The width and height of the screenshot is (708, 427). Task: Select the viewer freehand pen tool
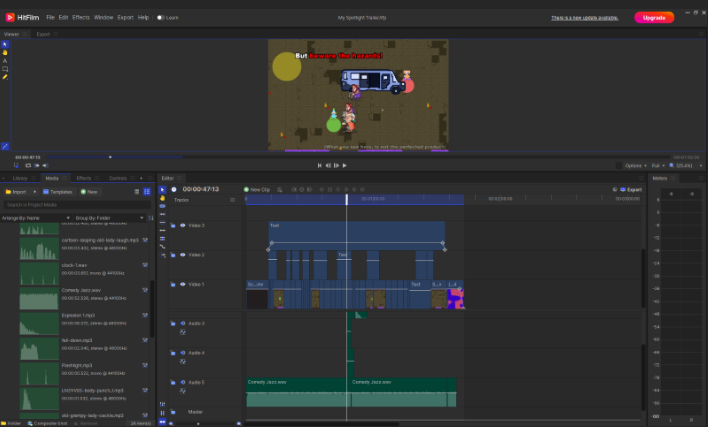coord(5,77)
